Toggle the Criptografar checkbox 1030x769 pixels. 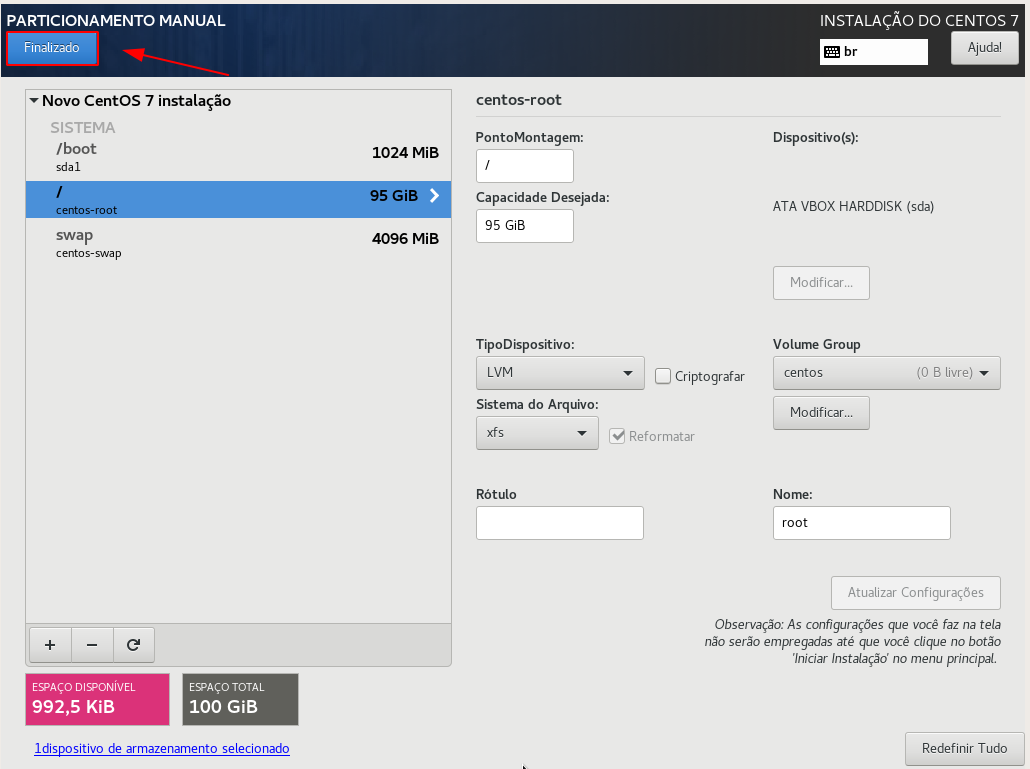coord(663,376)
